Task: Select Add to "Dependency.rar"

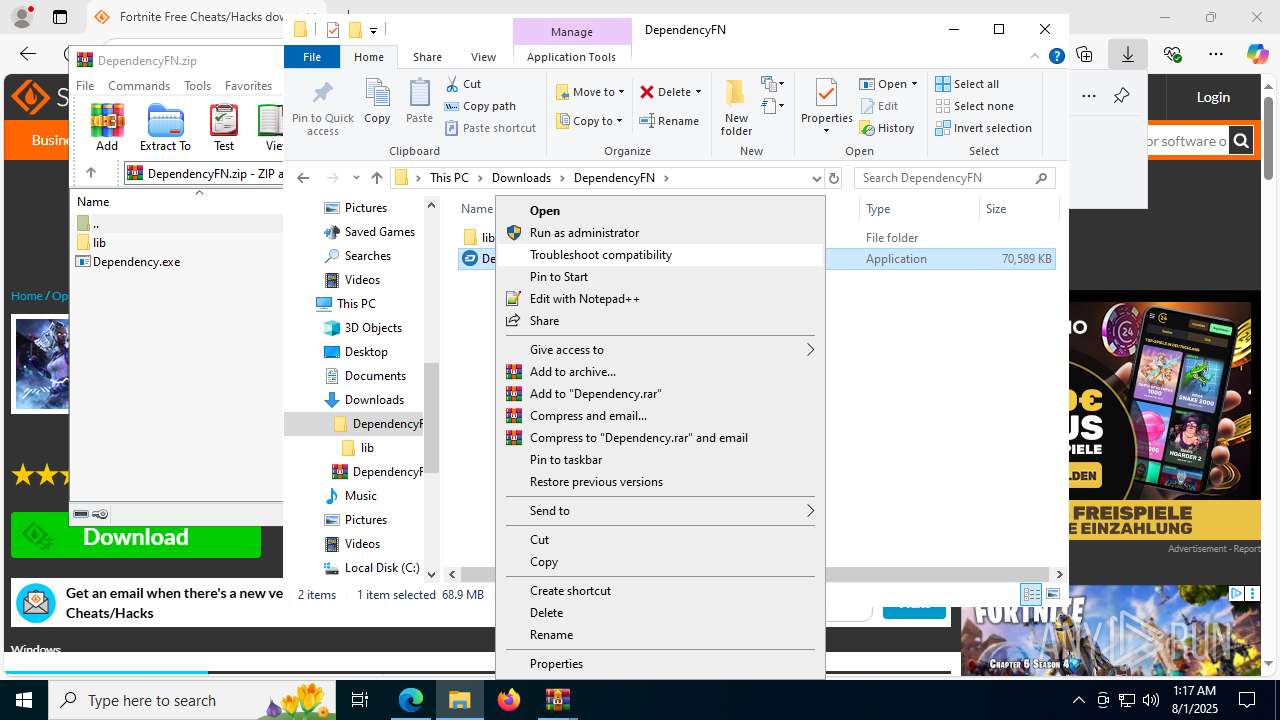Action: point(660,394)
